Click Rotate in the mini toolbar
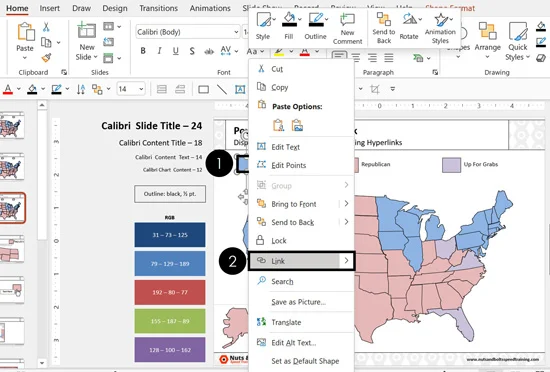The image size is (550, 372). 409,26
